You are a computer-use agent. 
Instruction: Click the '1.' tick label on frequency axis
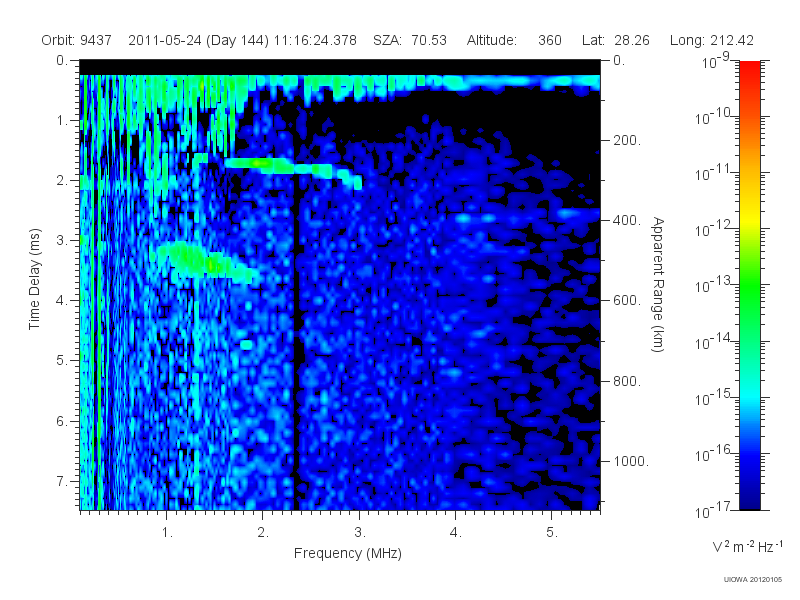tap(167, 533)
